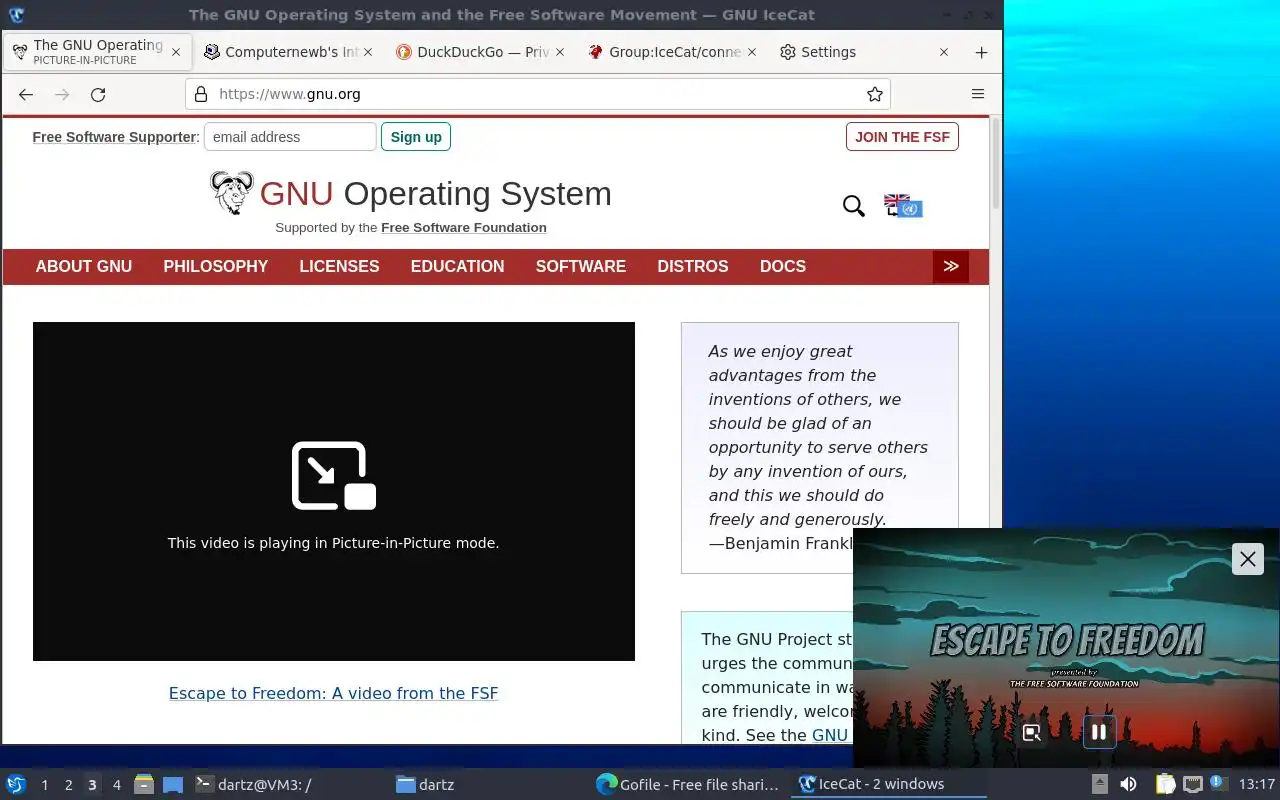The height and width of the screenshot is (800, 1280).
Task: Switch to workspace 1
Action: [x=44, y=785]
